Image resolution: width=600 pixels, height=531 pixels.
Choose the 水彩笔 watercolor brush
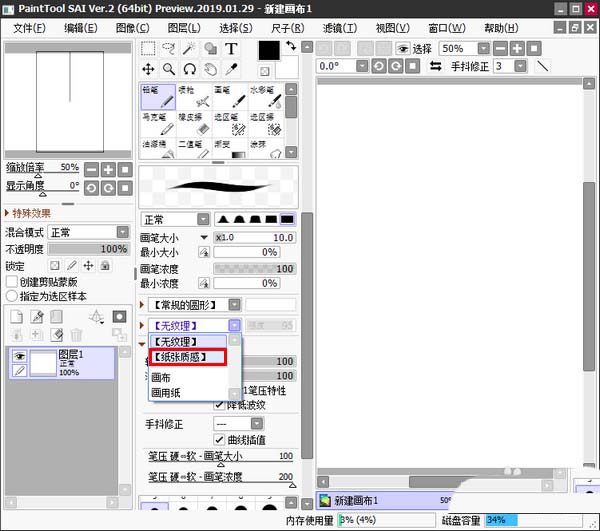pyautogui.click(x=266, y=97)
